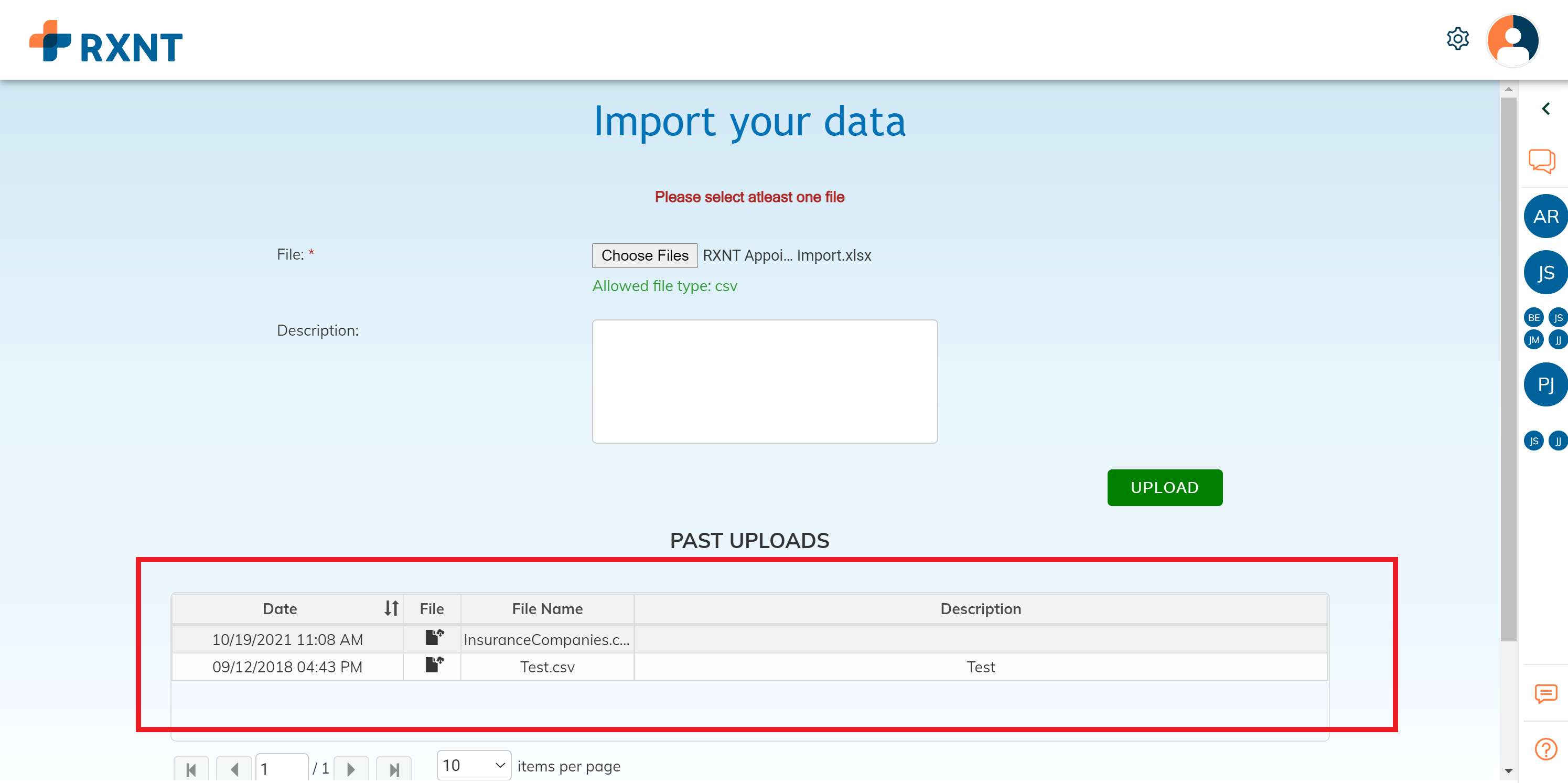Image resolution: width=1568 pixels, height=783 pixels.
Task: Open the chat conversations icon
Action: [x=1542, y=162]
